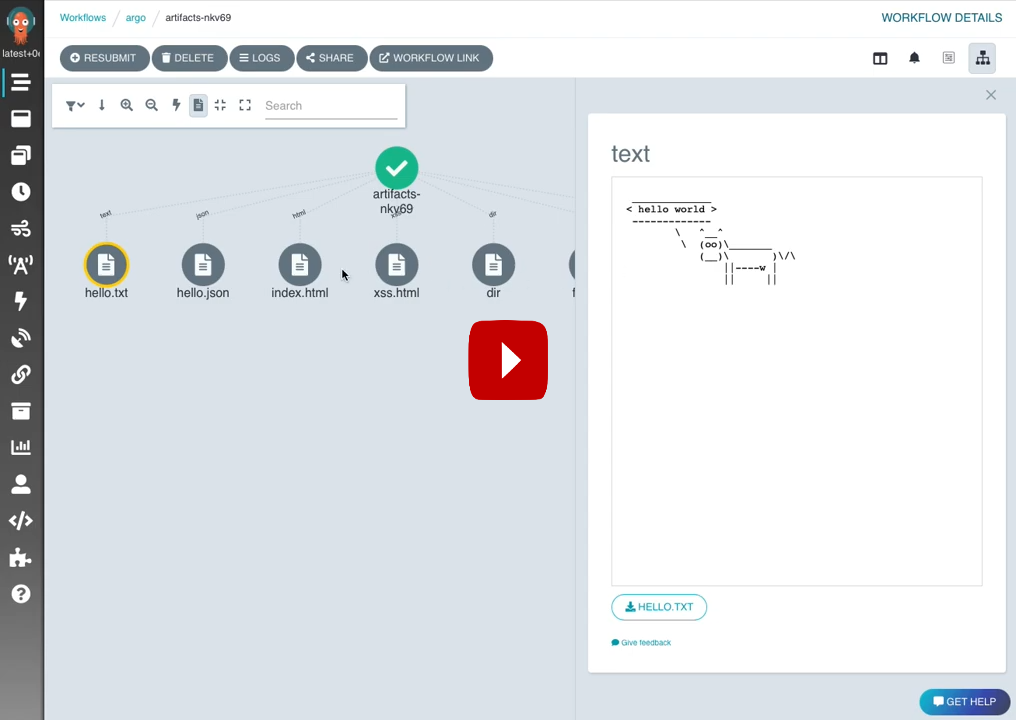
Task: Open the events notification bell tab
Action: [914, 58]
